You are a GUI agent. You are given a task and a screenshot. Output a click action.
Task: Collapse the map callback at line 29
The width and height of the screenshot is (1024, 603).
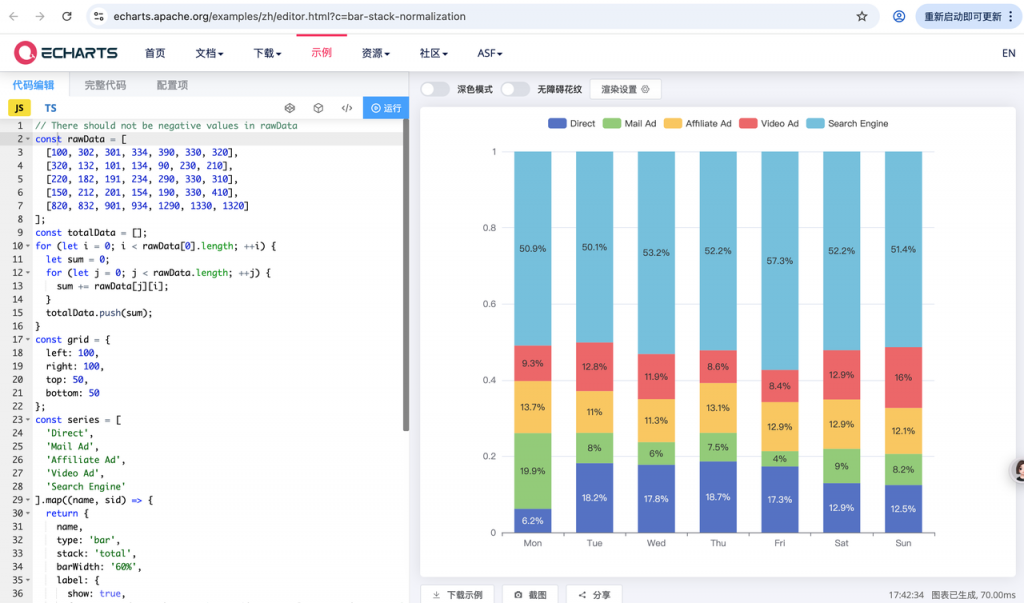tap(27, 500)
